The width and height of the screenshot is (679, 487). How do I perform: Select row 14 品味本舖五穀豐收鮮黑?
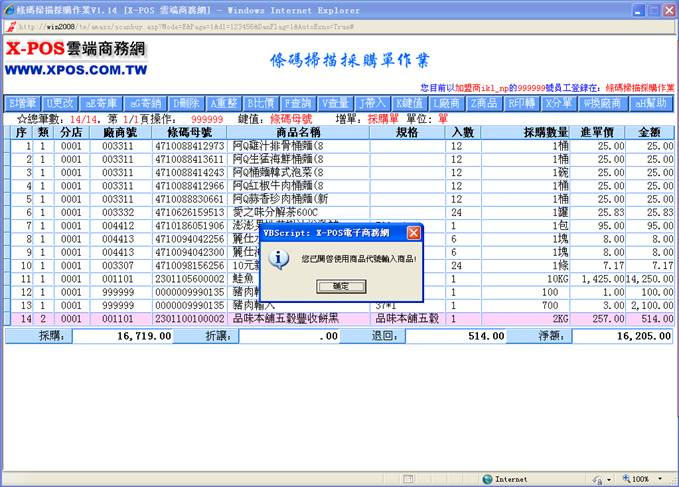pyautogui.click(x=298, y=317)
